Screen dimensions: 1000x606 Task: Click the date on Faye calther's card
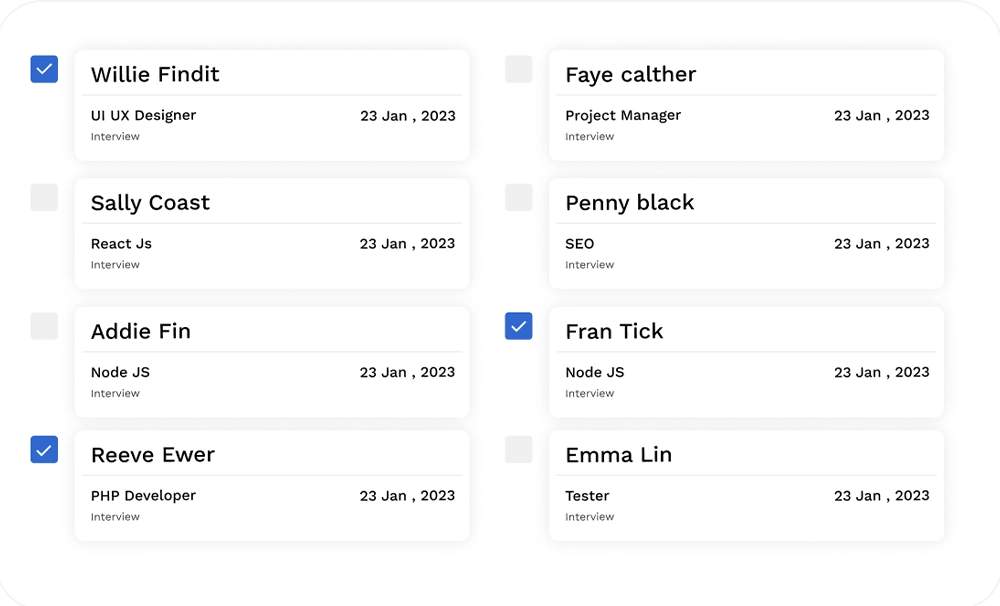pyautogui.click(x=881, y=115)
